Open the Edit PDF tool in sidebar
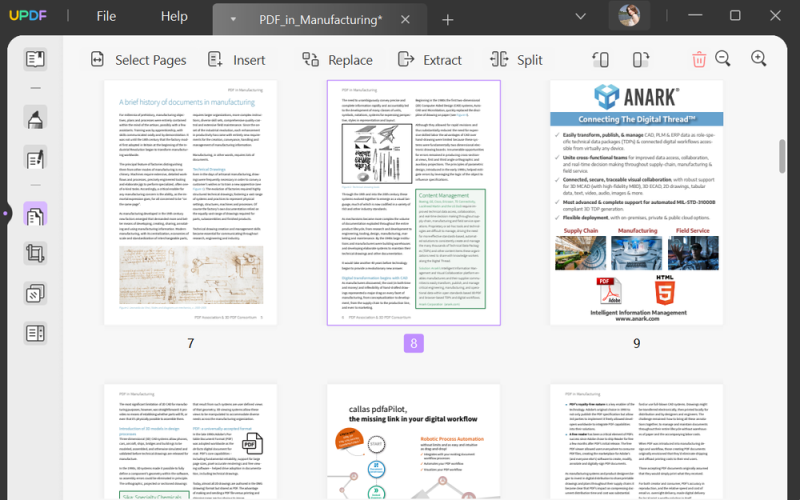Viewport: 800px width, 500px height. coord(35,158)
